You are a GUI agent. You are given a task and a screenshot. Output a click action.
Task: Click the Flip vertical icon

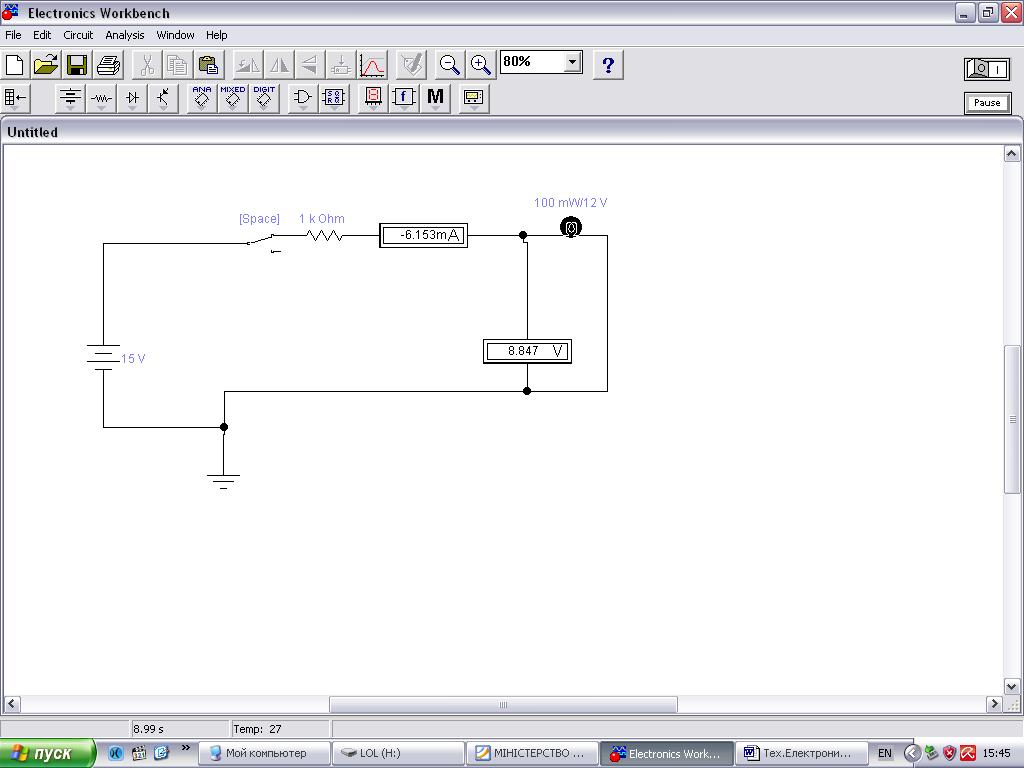(x=310, y=65)
